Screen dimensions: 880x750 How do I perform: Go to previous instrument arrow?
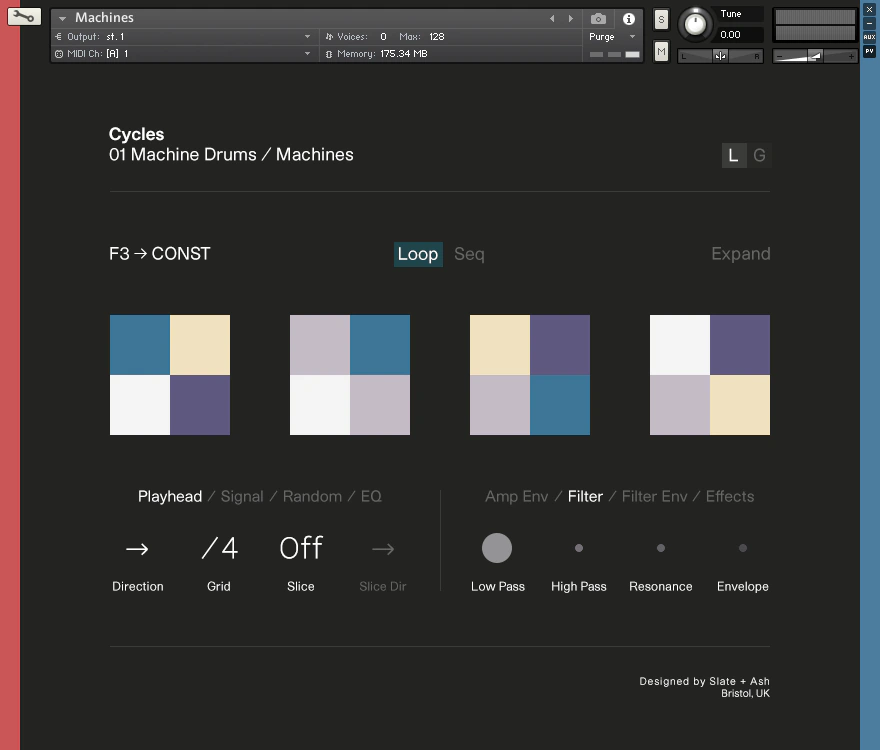(x=552, y=19)
